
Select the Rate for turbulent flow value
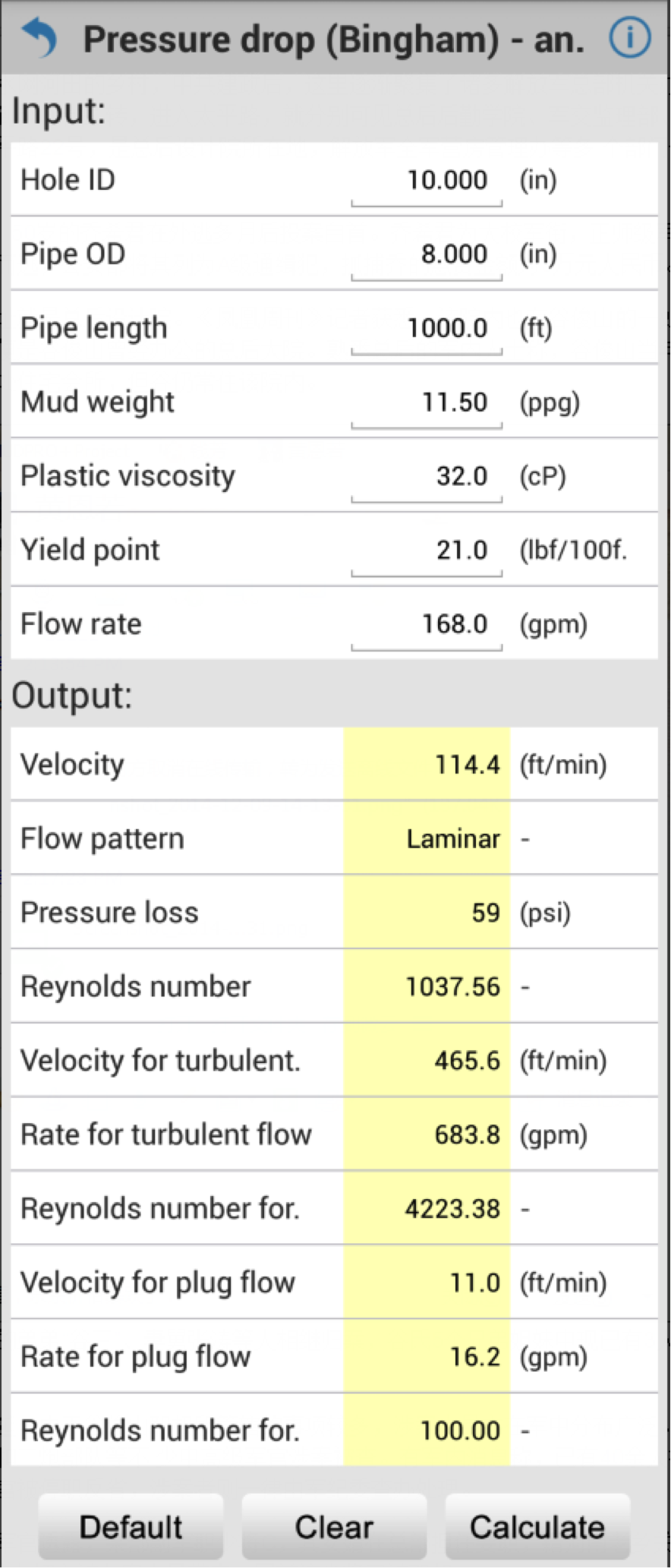(427, 1134)
